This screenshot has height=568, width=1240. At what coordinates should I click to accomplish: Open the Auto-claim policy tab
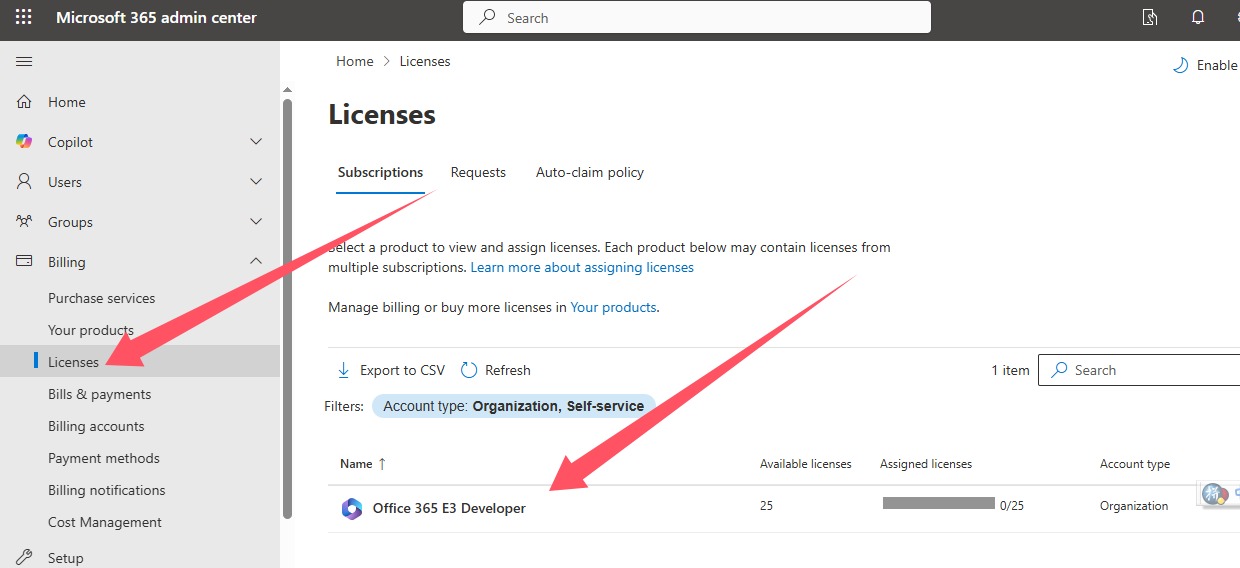coord(589,172)
